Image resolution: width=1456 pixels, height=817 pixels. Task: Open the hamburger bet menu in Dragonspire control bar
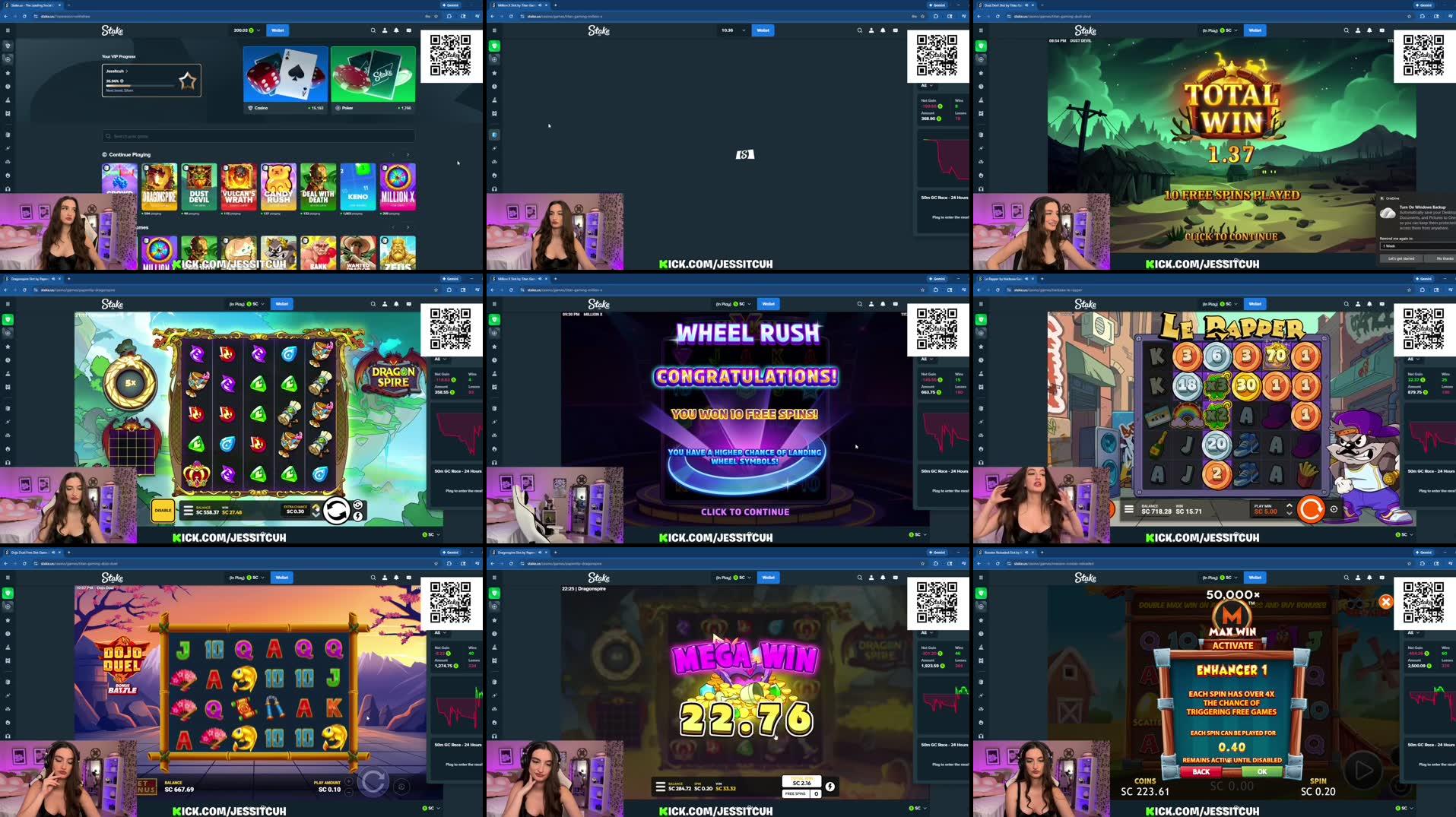point(188,511)
